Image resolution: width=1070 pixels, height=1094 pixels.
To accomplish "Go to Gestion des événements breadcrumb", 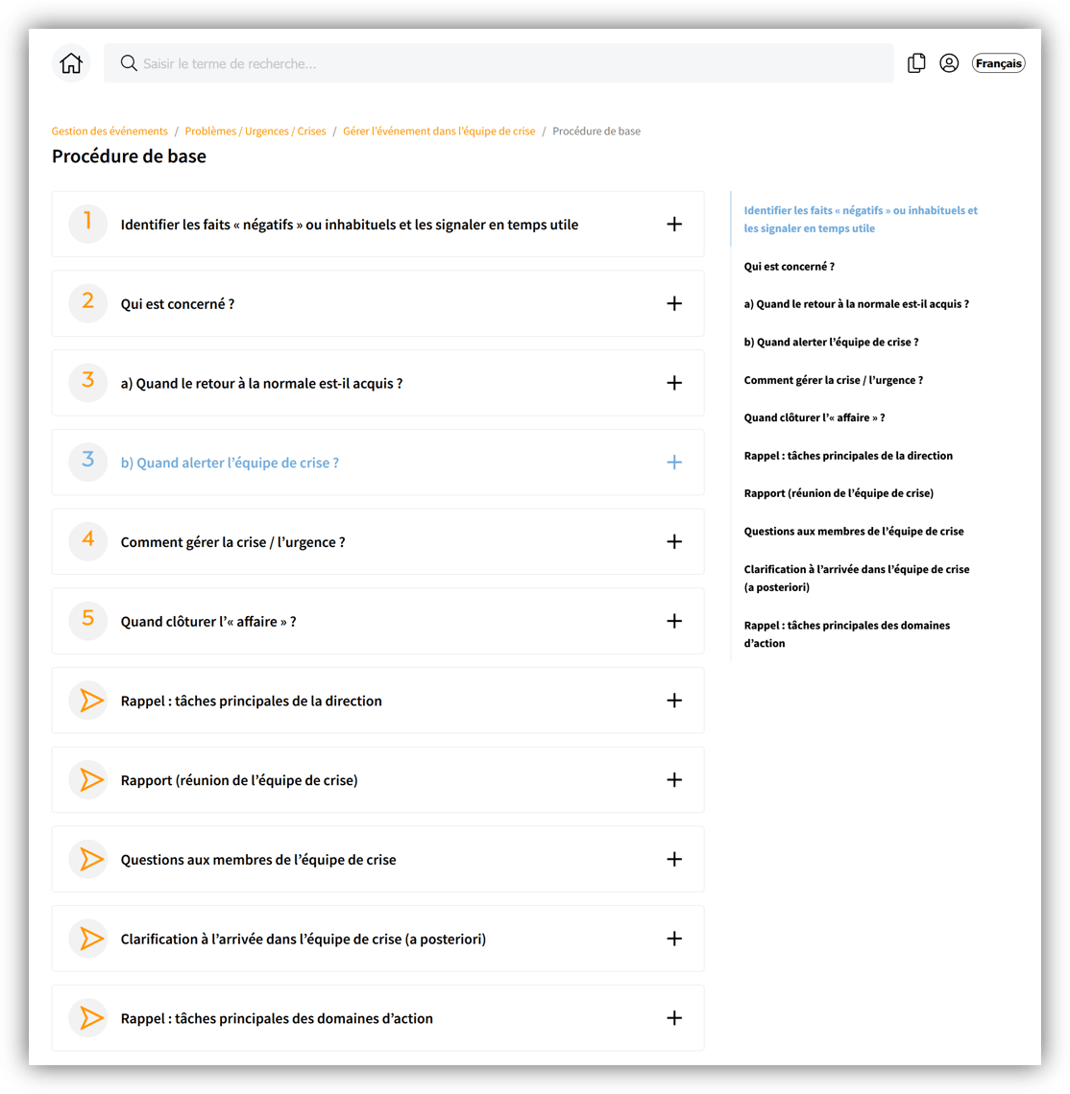I will (x=110, y=131).
